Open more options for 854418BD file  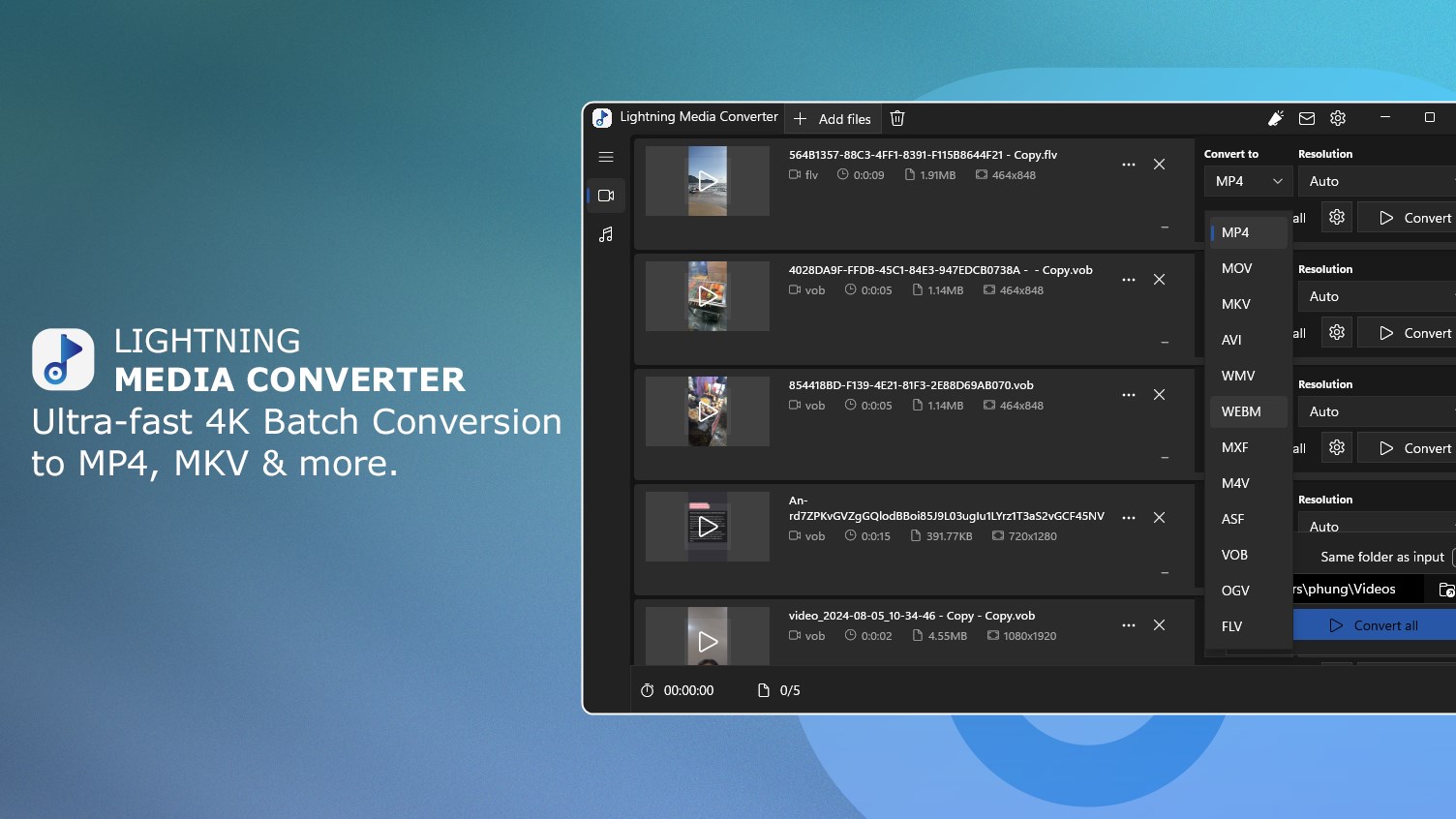point(1129,395)
